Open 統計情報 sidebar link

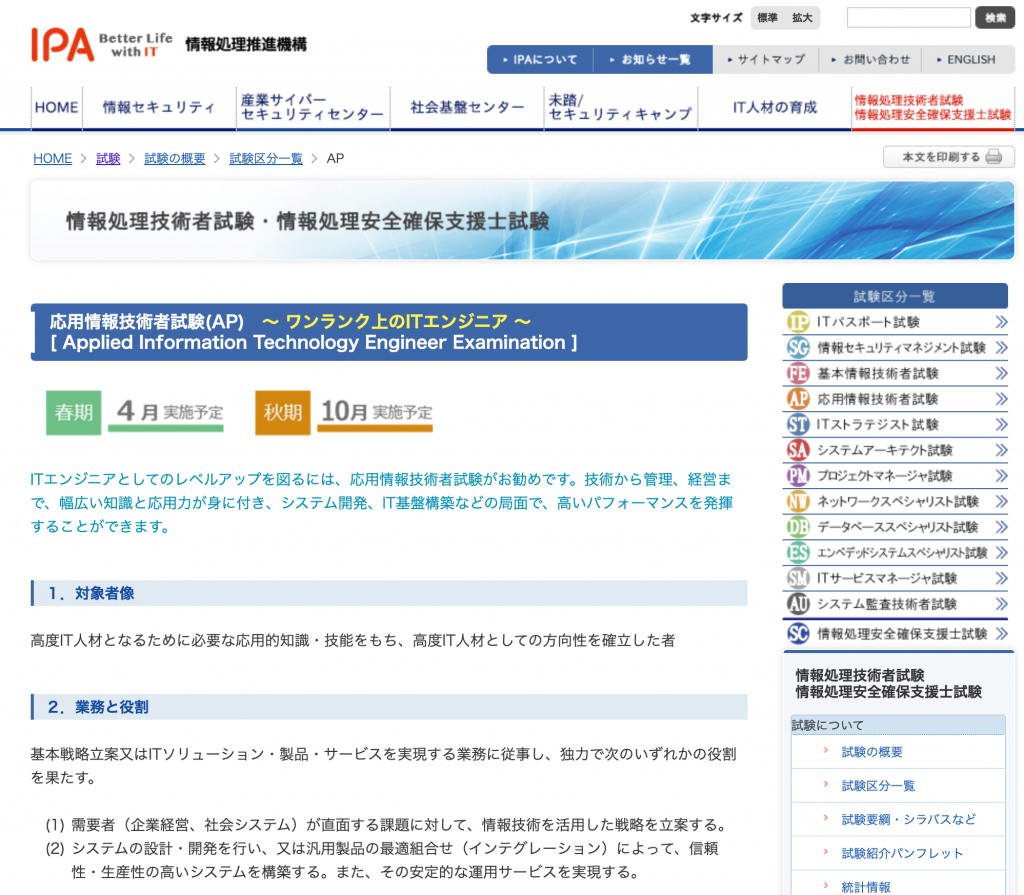866,887
